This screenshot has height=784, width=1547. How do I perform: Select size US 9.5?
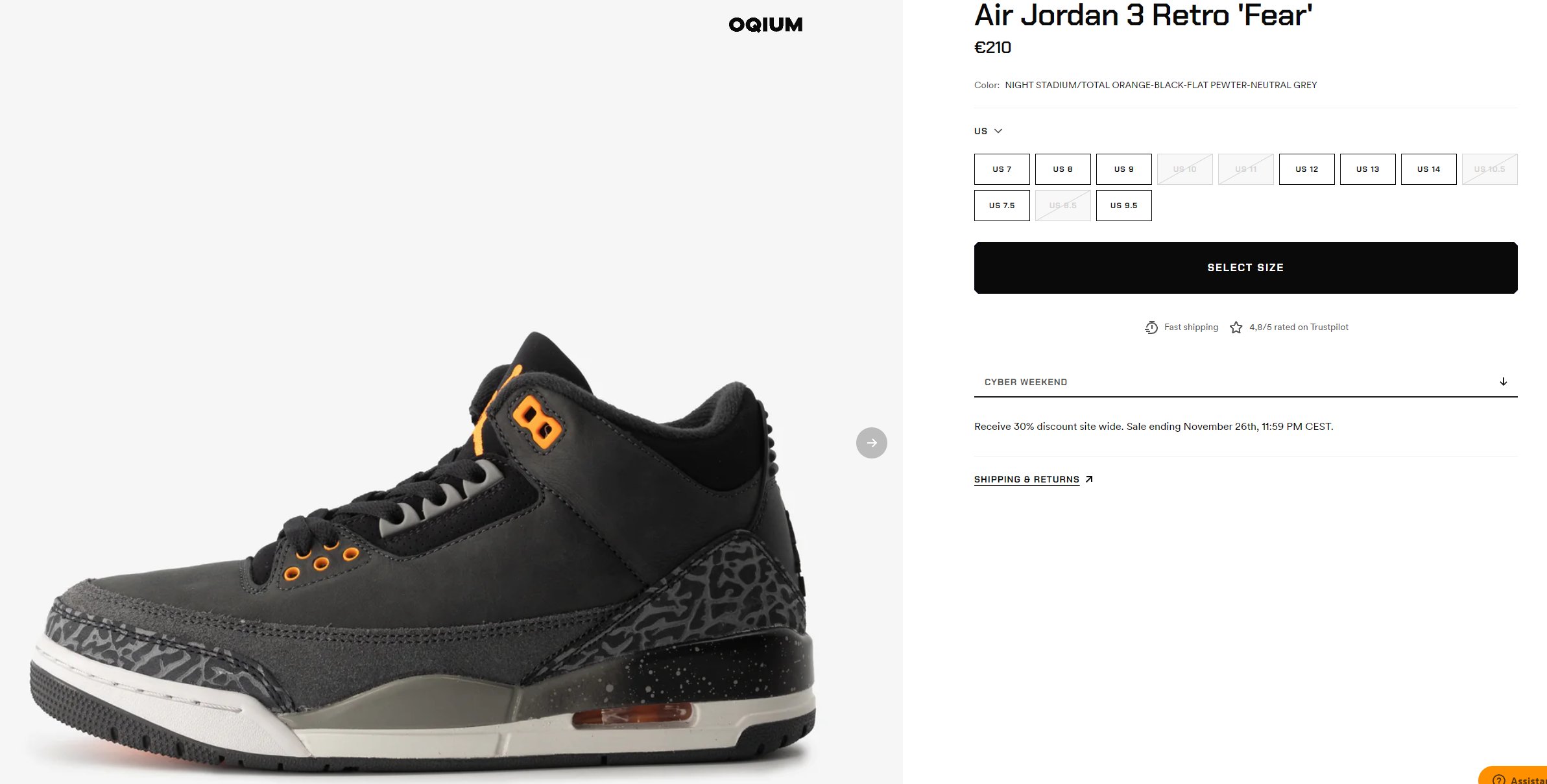coord(1123,206)
